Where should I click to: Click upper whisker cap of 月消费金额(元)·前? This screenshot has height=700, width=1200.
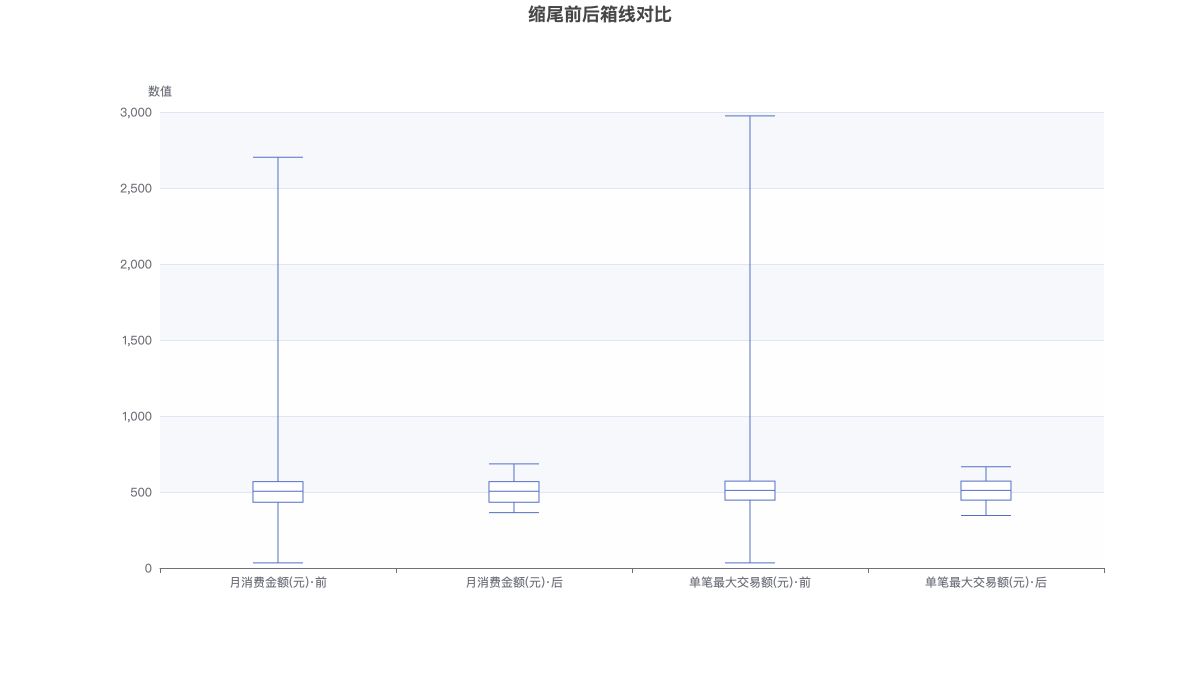(278, 157)
